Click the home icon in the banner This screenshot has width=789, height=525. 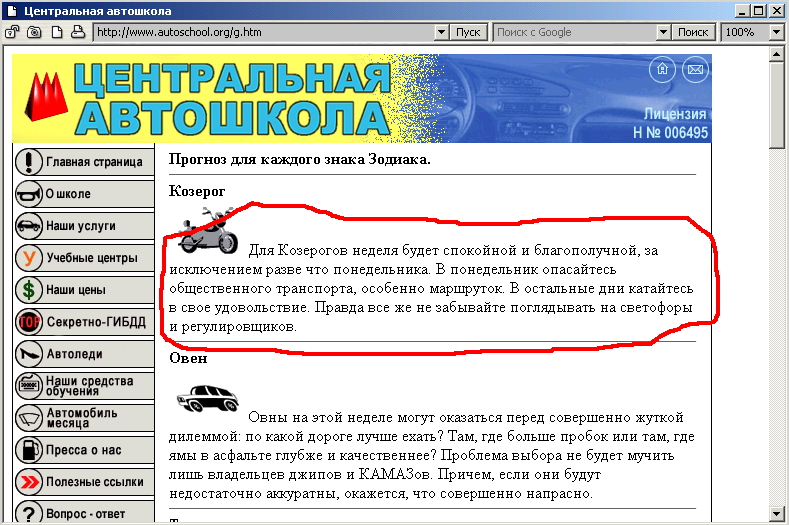tap(662, 69)
